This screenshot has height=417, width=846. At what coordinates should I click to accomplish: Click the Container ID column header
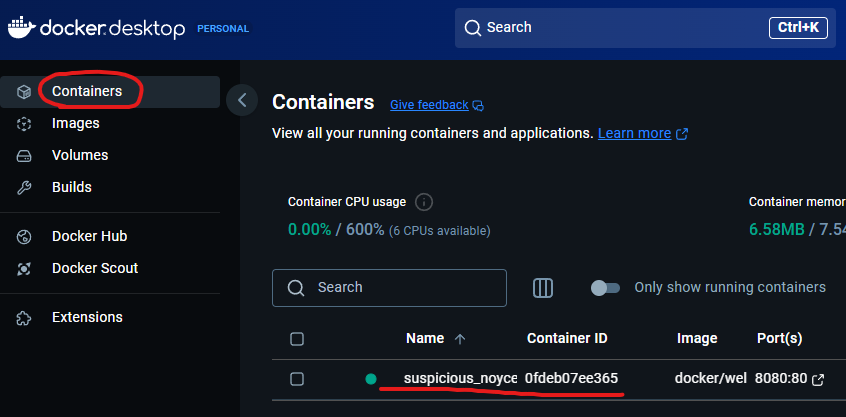(567, 339)
